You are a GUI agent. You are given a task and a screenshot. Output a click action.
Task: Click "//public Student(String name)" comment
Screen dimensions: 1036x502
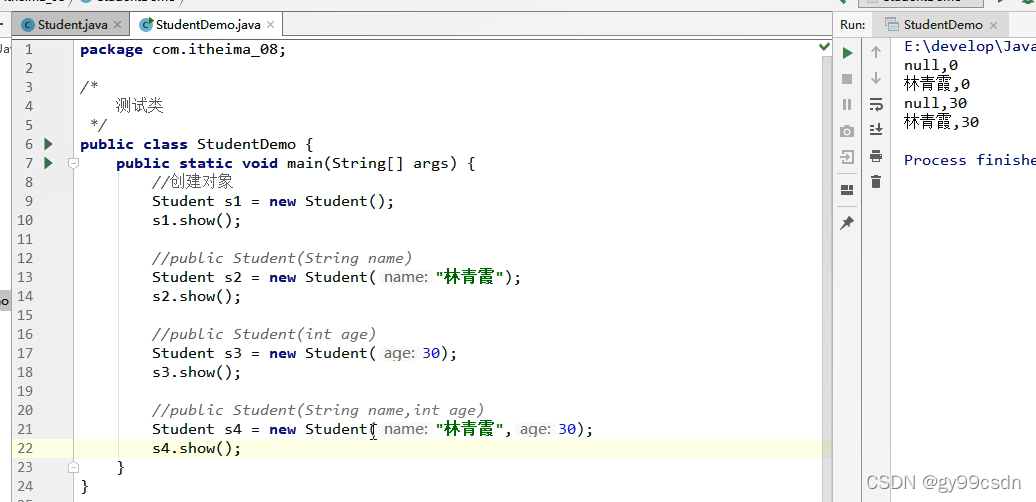point(282,258)
